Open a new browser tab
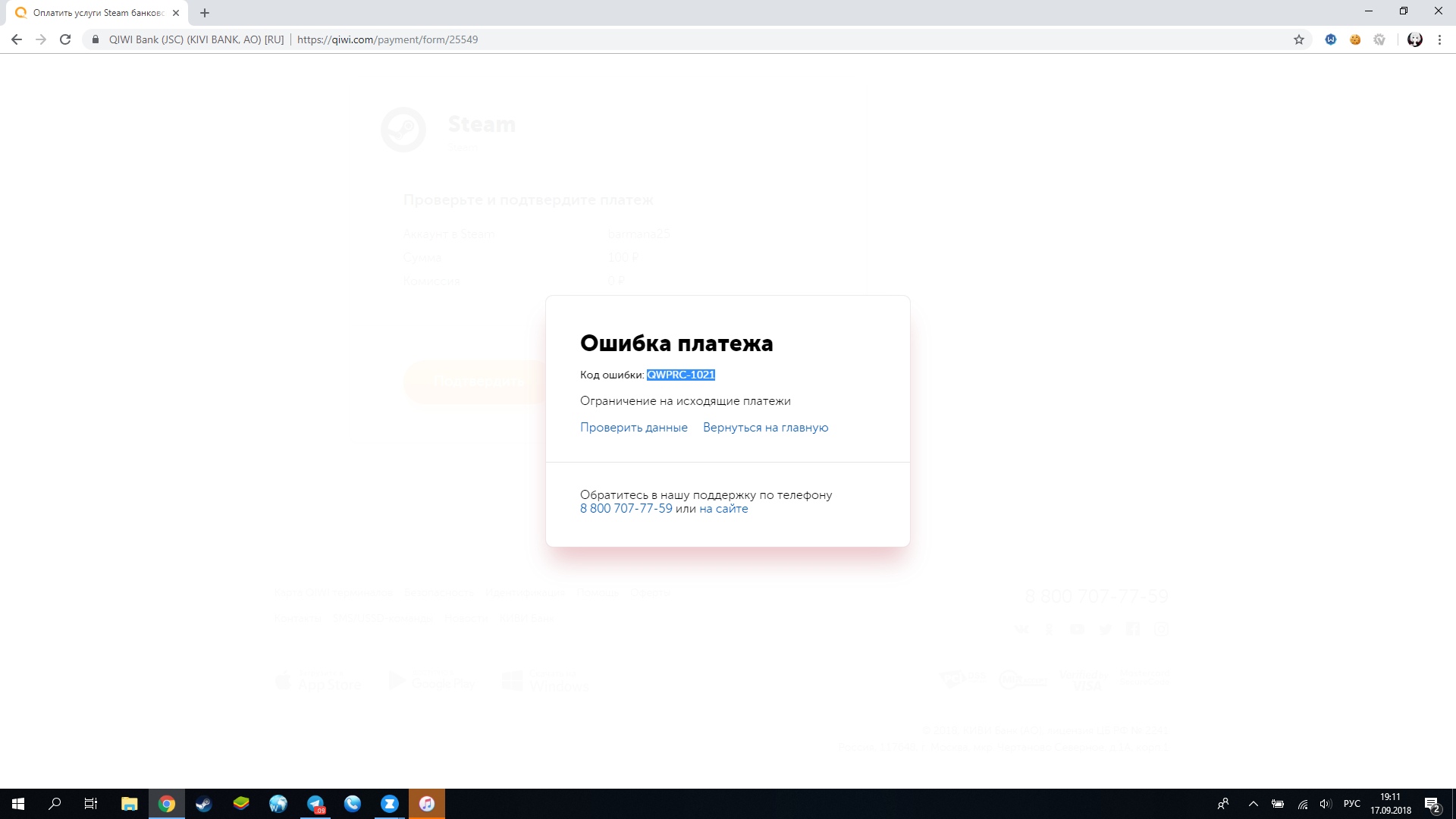1456x819 pixels. click(x=205, y=13)
